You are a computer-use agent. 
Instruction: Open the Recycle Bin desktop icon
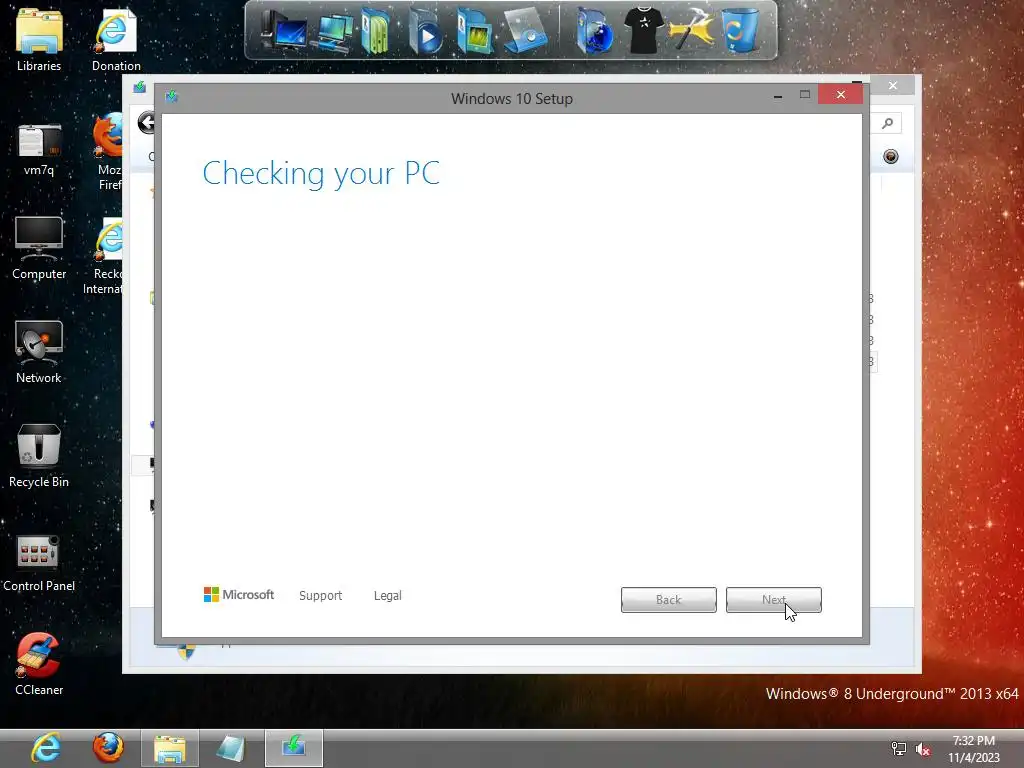[39, 456]
